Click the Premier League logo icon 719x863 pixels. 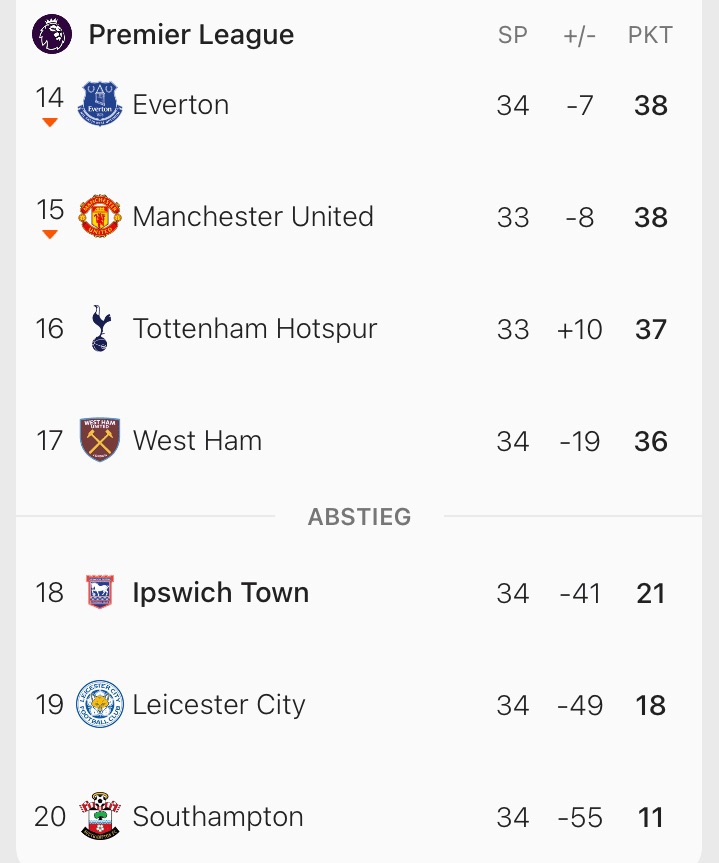[x=52, y=35]
